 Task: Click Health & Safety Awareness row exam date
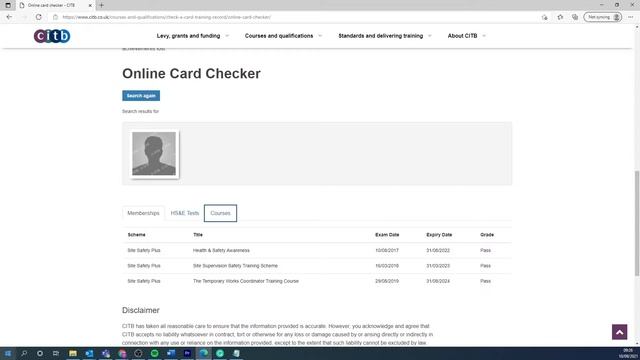point(387,250)
